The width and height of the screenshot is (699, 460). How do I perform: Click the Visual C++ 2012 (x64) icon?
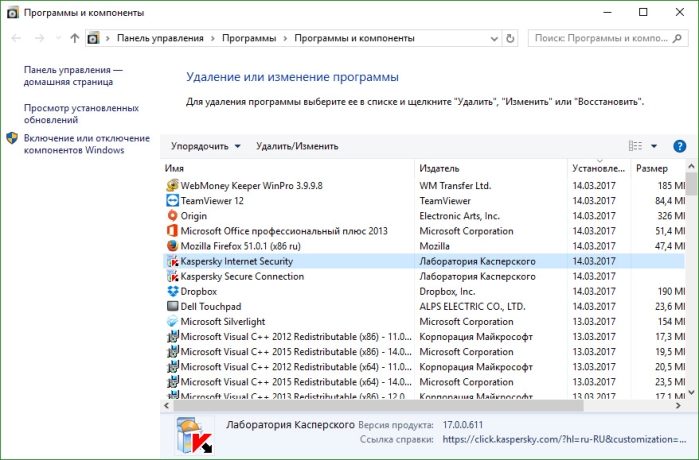[172, 367]
